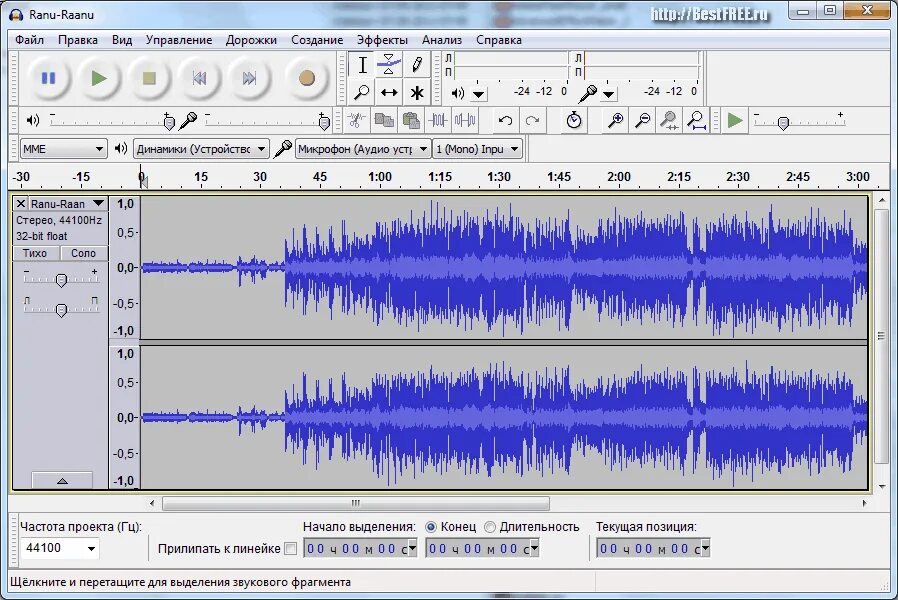
Task: Open current position time format dropdown
Action: click(x=706, y=548)
